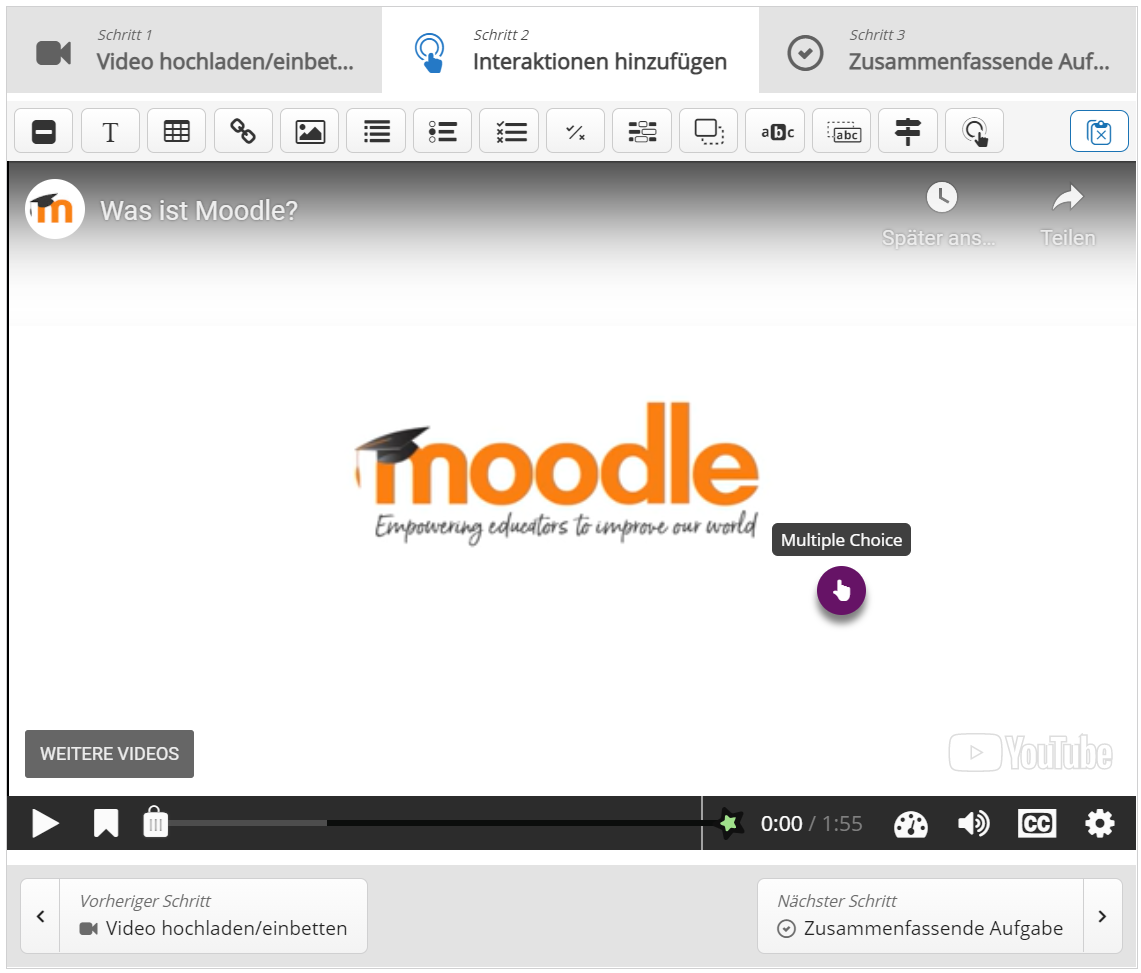Insert a Table interaction
This screenshot has width=1141, height=973.
coord(177,131)
